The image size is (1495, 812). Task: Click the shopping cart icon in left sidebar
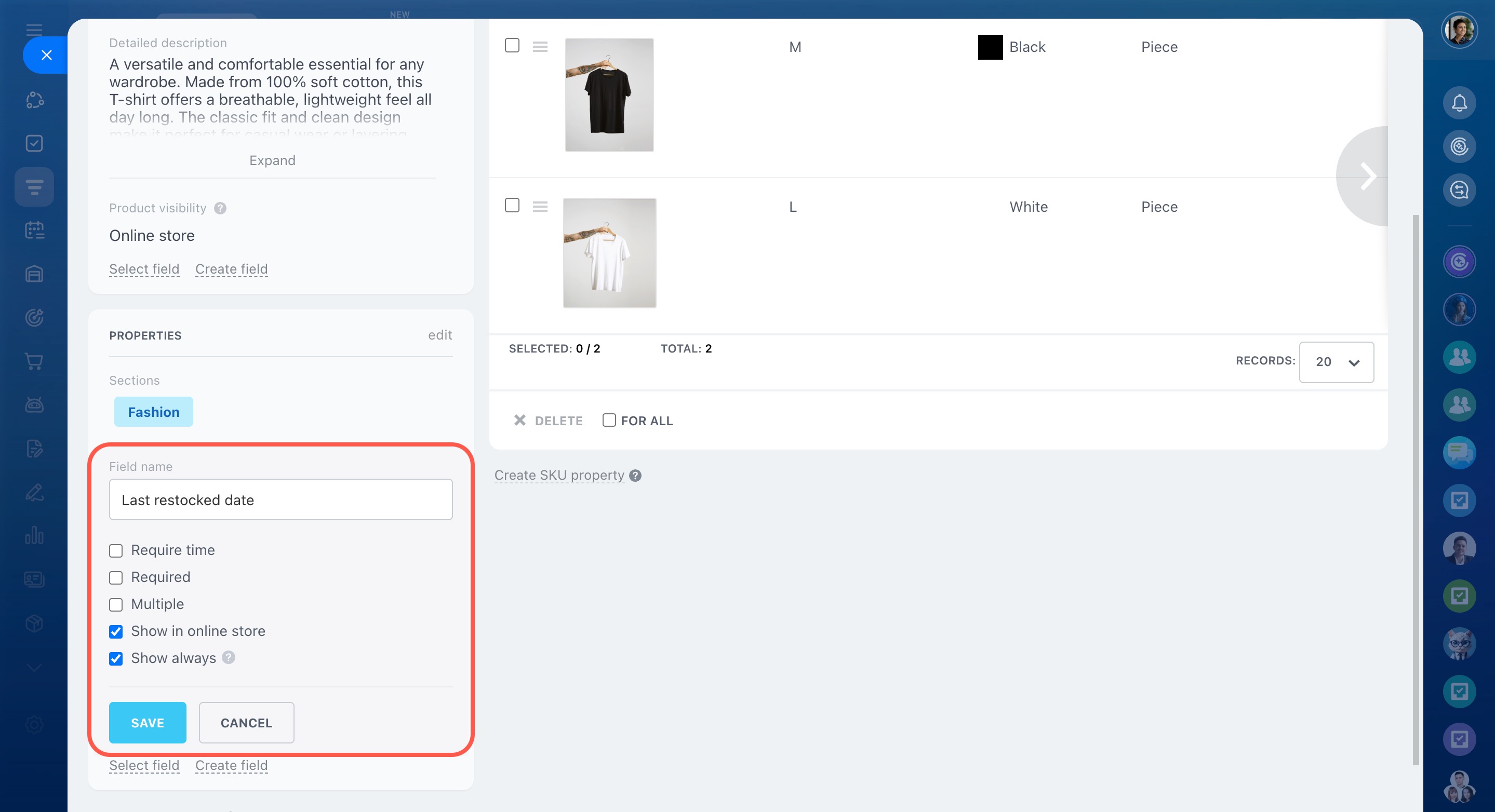[34, 361]
